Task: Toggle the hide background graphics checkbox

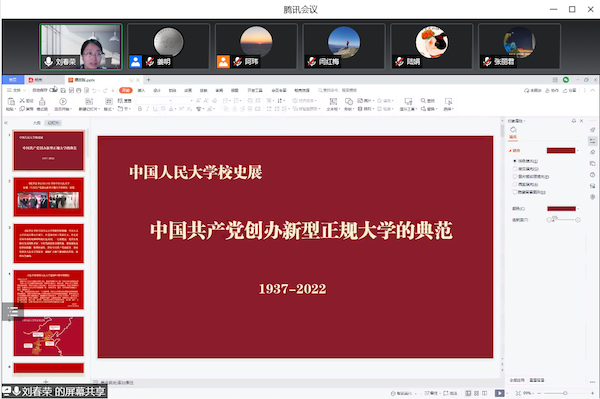Action: pos(515,192)
